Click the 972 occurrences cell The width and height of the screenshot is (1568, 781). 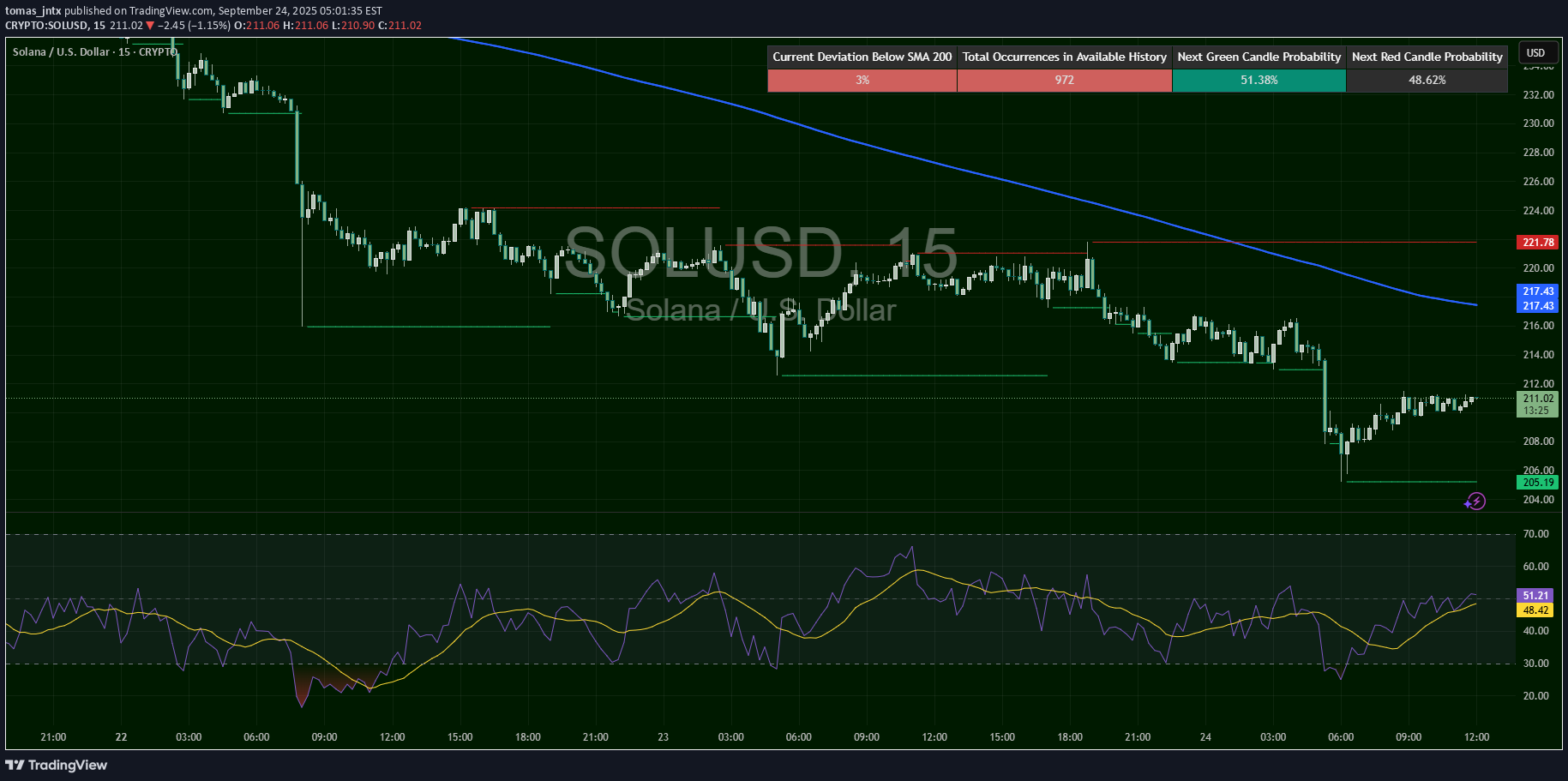[x=1064, y=80]
